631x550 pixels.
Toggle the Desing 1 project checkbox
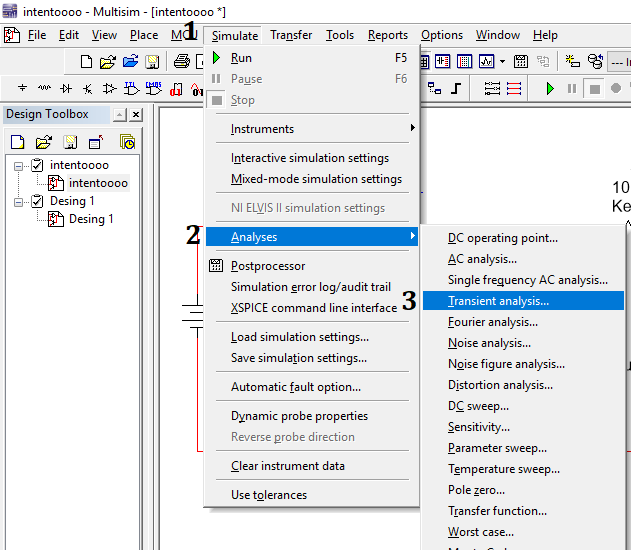pyautogui.click(x=37, y=201)
